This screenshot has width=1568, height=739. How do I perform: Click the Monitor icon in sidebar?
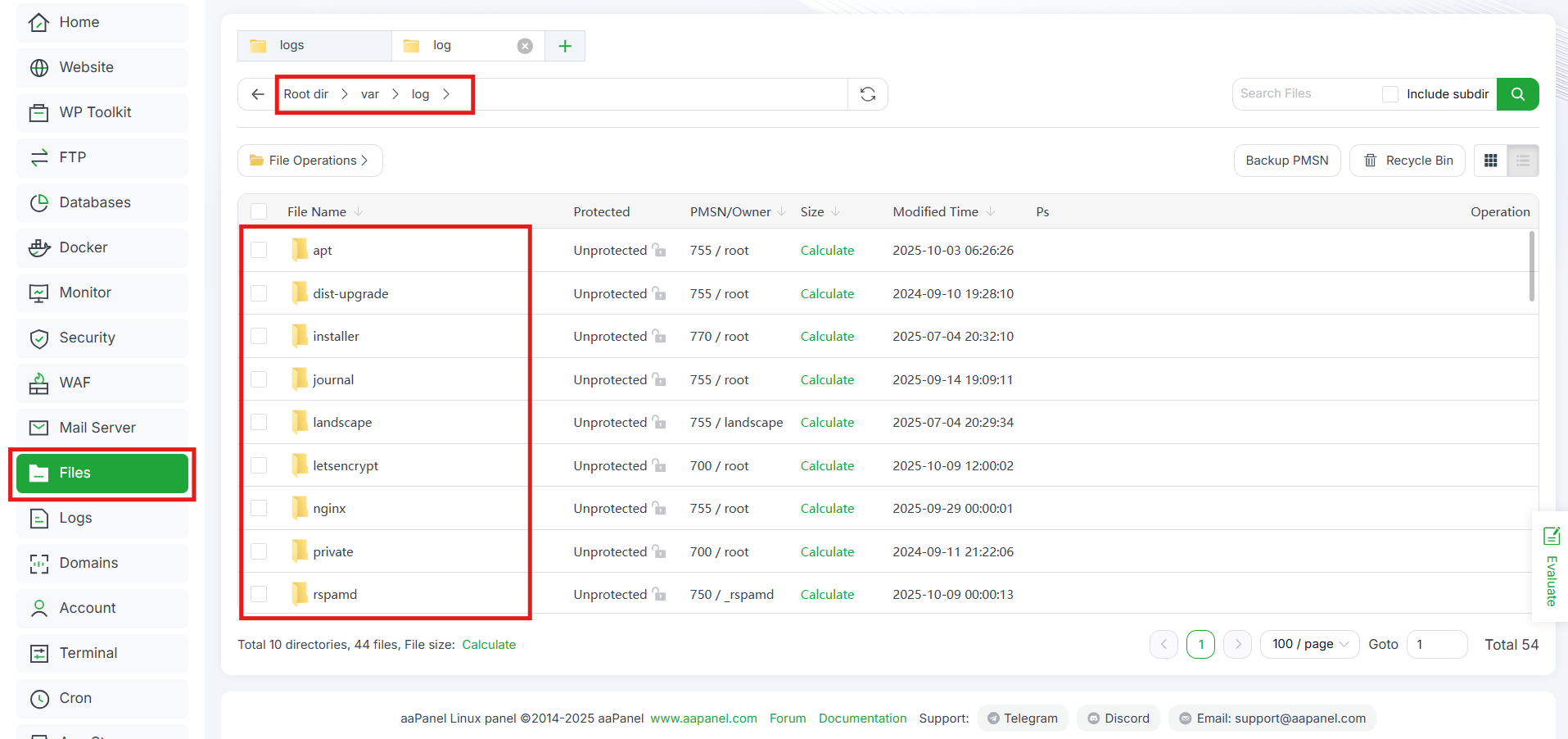point(38,292)
